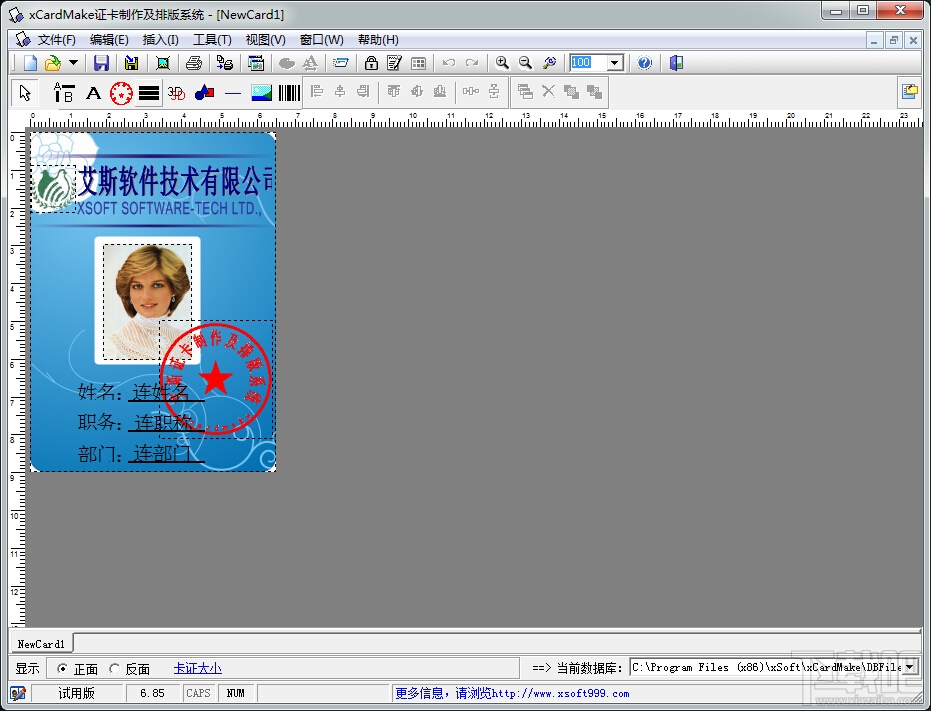Exit via the door icon

pyautogui.click(x=676, y=63)
